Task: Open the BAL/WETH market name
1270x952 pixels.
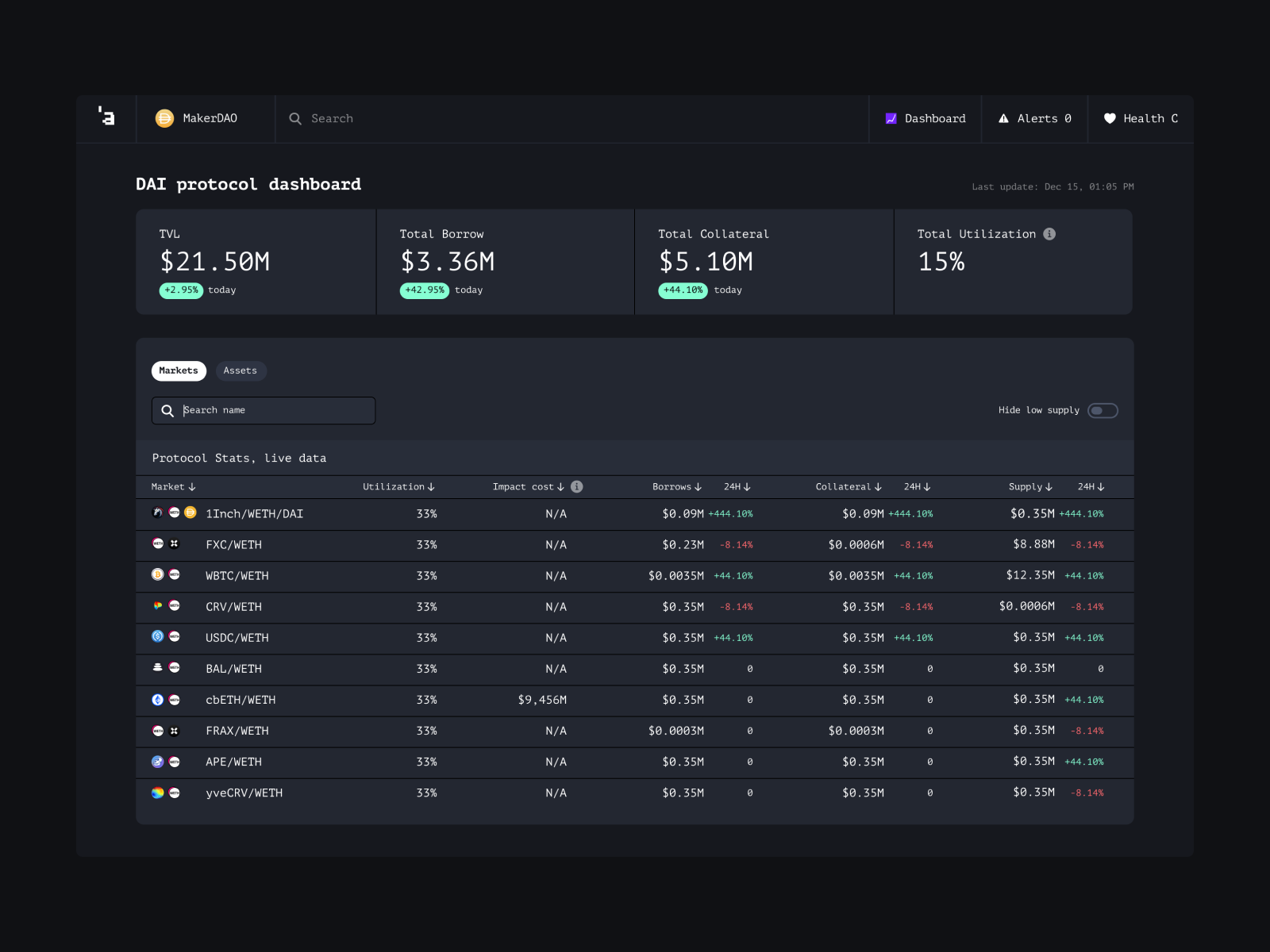Action: 233,669
